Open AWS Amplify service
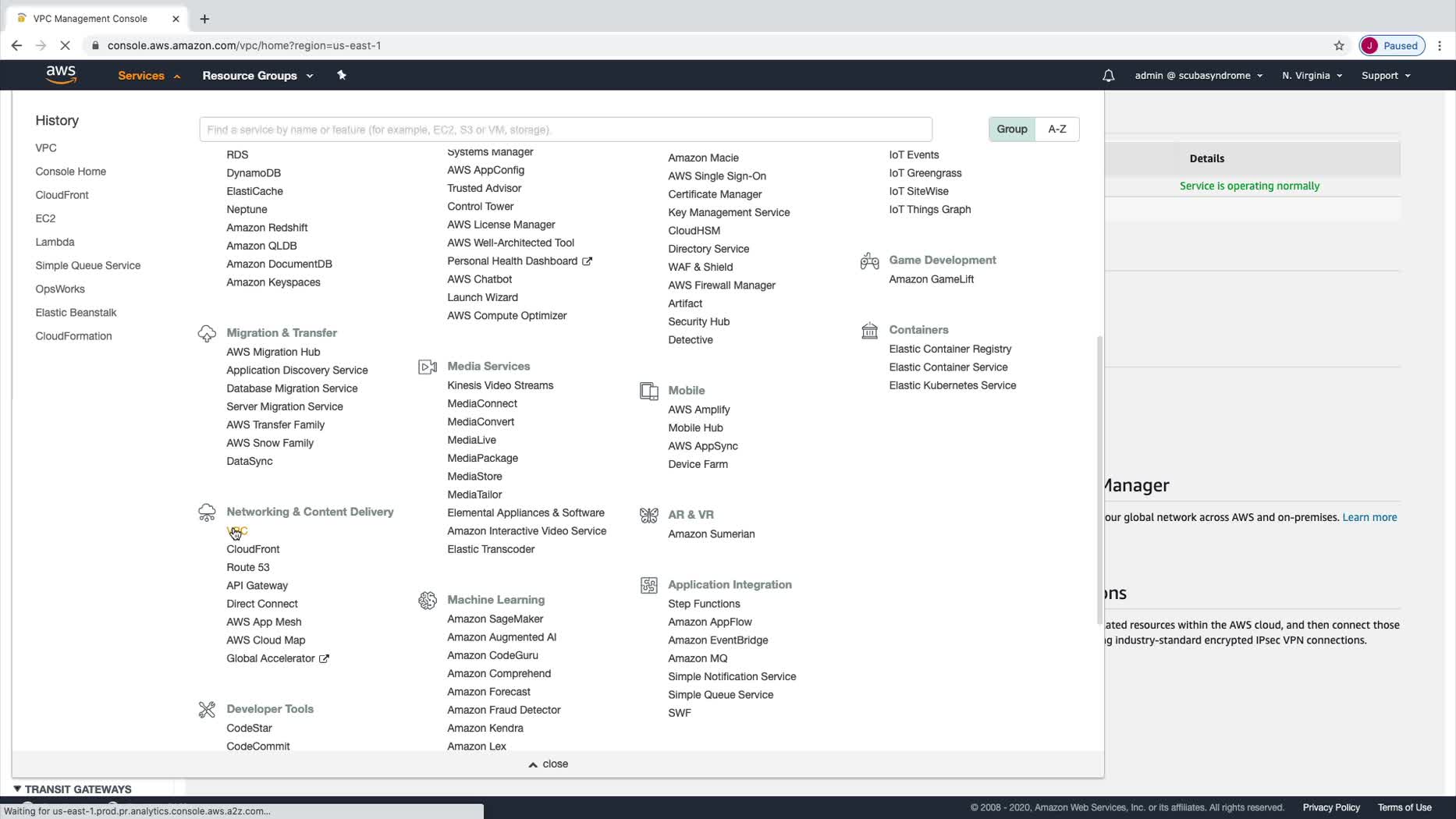The image size is (1456, 819). coord(699,409)
